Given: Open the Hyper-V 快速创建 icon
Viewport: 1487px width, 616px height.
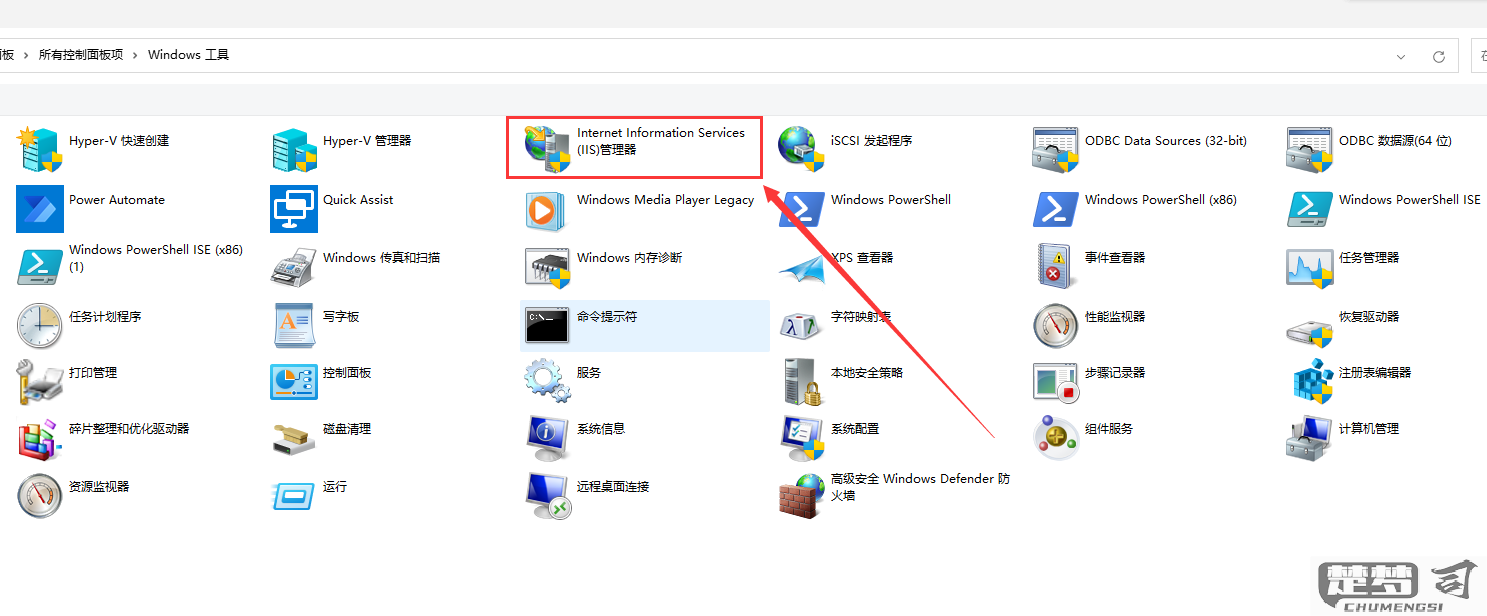Looking at the screenshot, I should (x=40, y=150).
